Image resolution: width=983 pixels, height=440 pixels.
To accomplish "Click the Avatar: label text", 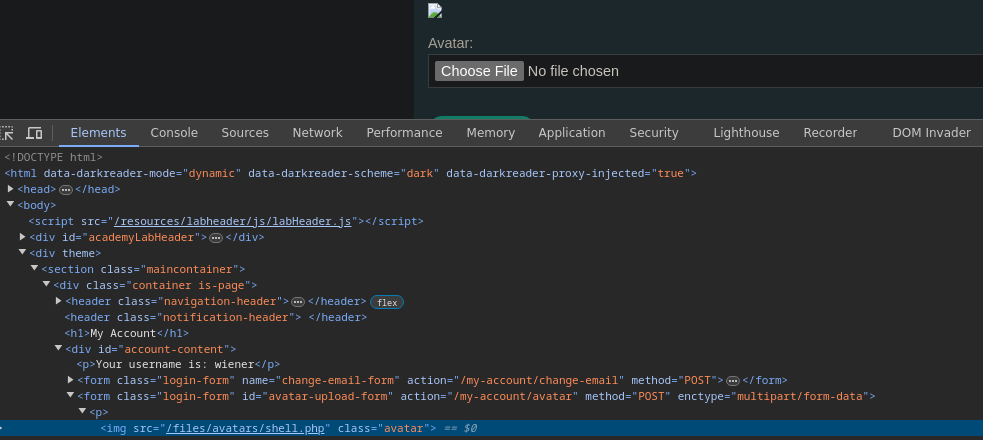I will point(451,43).
